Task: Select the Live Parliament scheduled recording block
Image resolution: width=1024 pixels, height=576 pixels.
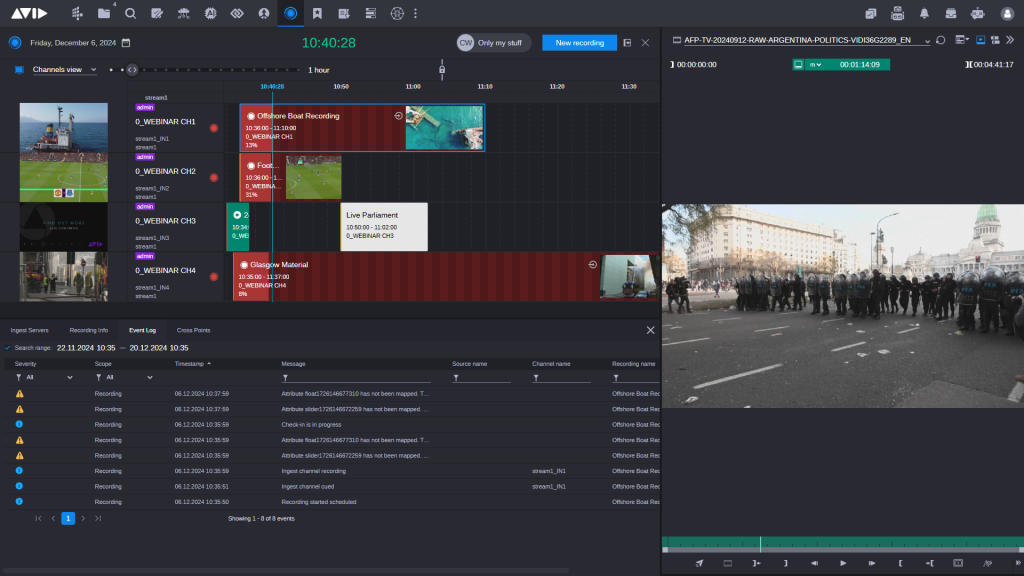Action: (384, 226)
